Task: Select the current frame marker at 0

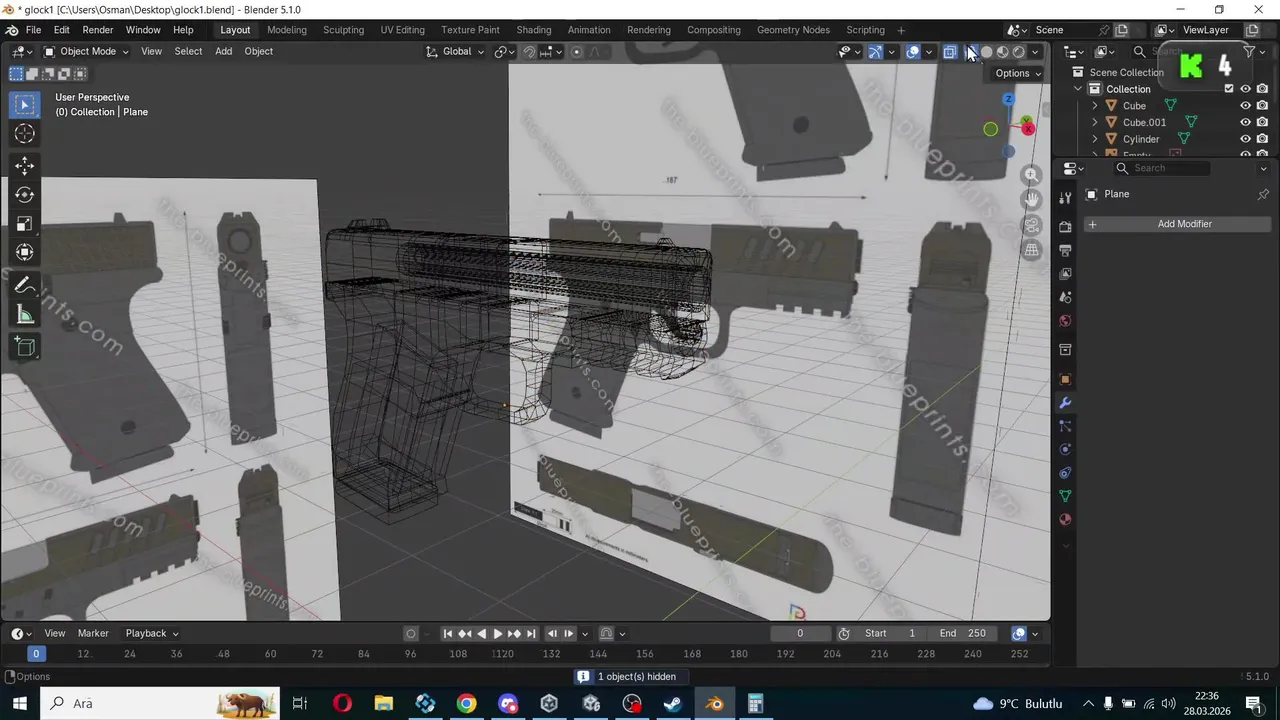Action: coord(36,654)
